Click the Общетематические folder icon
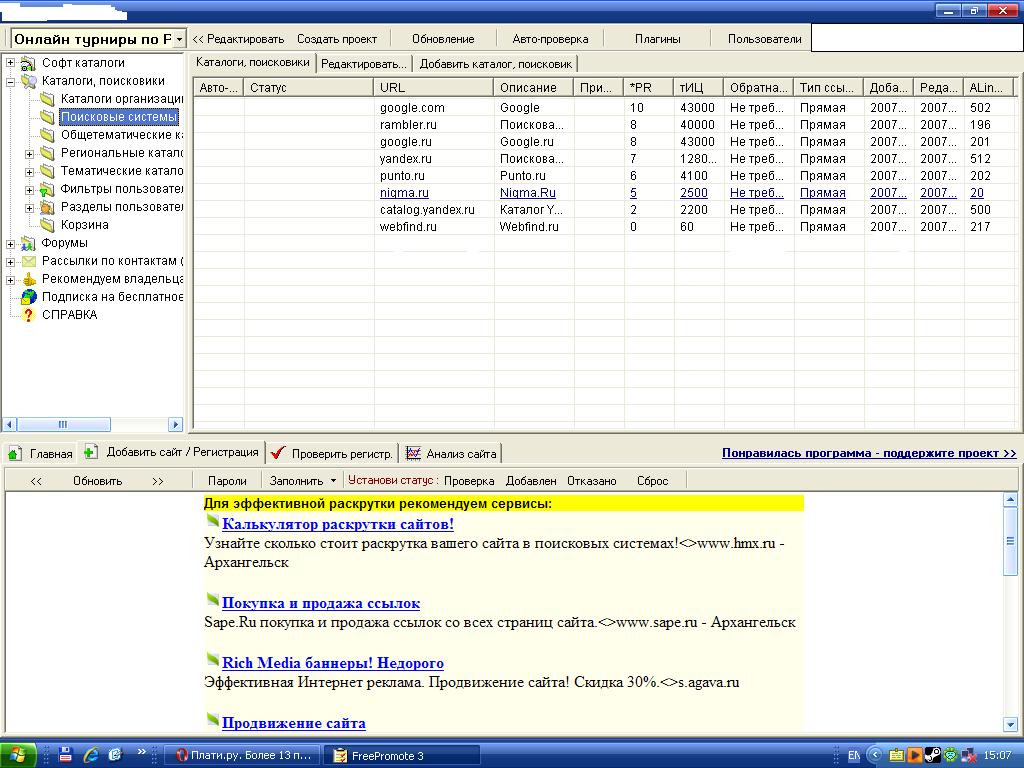 click(x=47, y=135)
